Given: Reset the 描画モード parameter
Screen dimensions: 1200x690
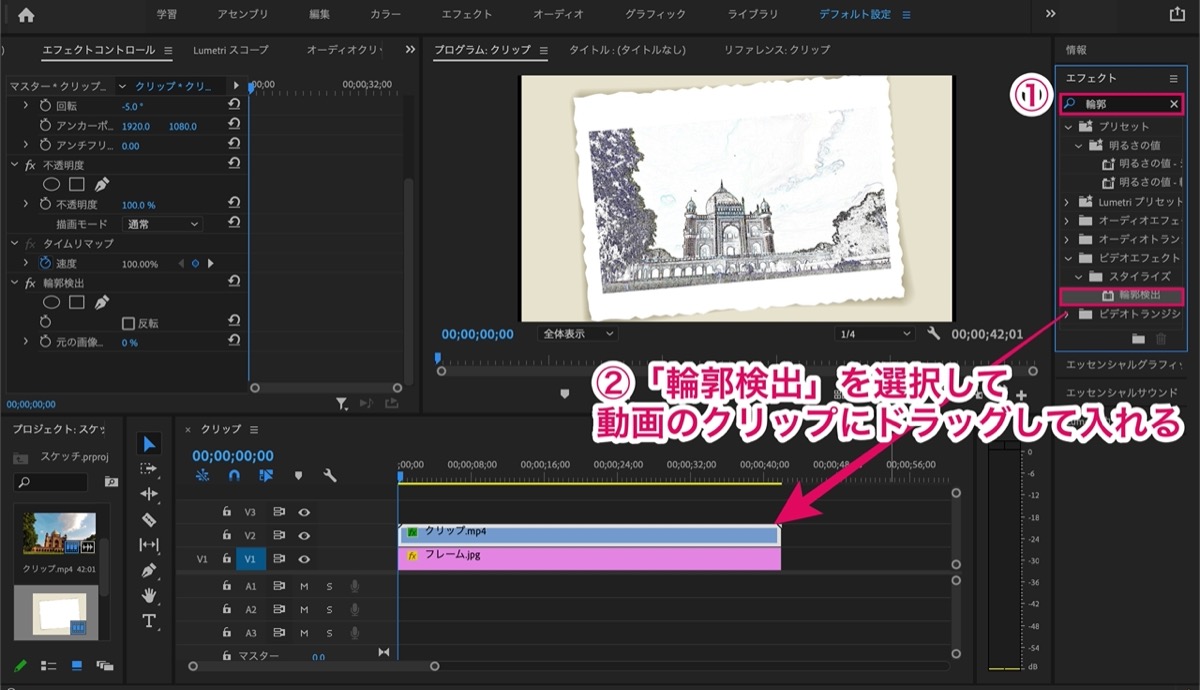Looking at the screenshot, I should (234, 224).
